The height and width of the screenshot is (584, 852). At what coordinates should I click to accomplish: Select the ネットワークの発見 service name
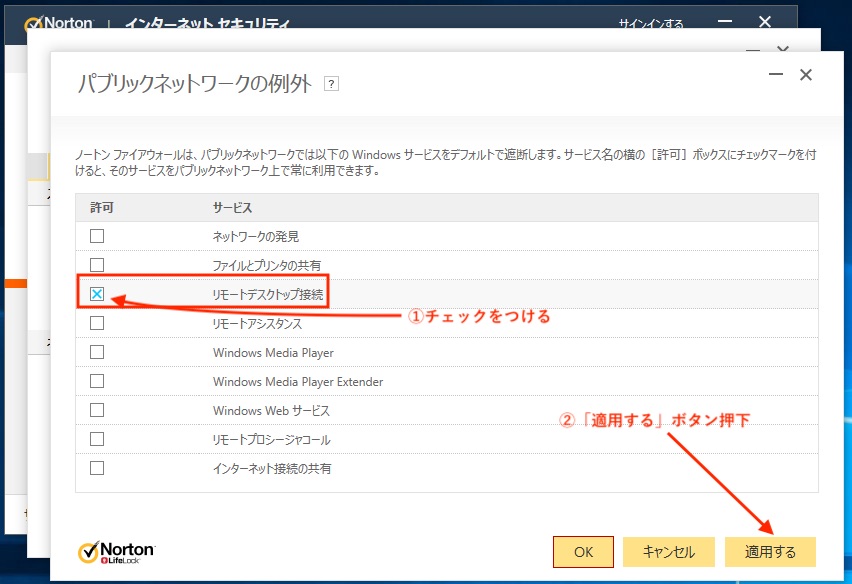pyautogui.click(x=256, y=236)
